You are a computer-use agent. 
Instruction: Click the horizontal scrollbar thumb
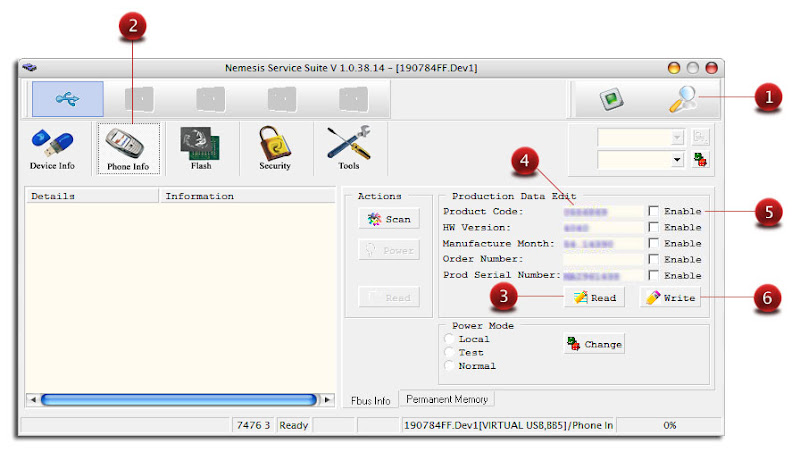click(179, 399)
